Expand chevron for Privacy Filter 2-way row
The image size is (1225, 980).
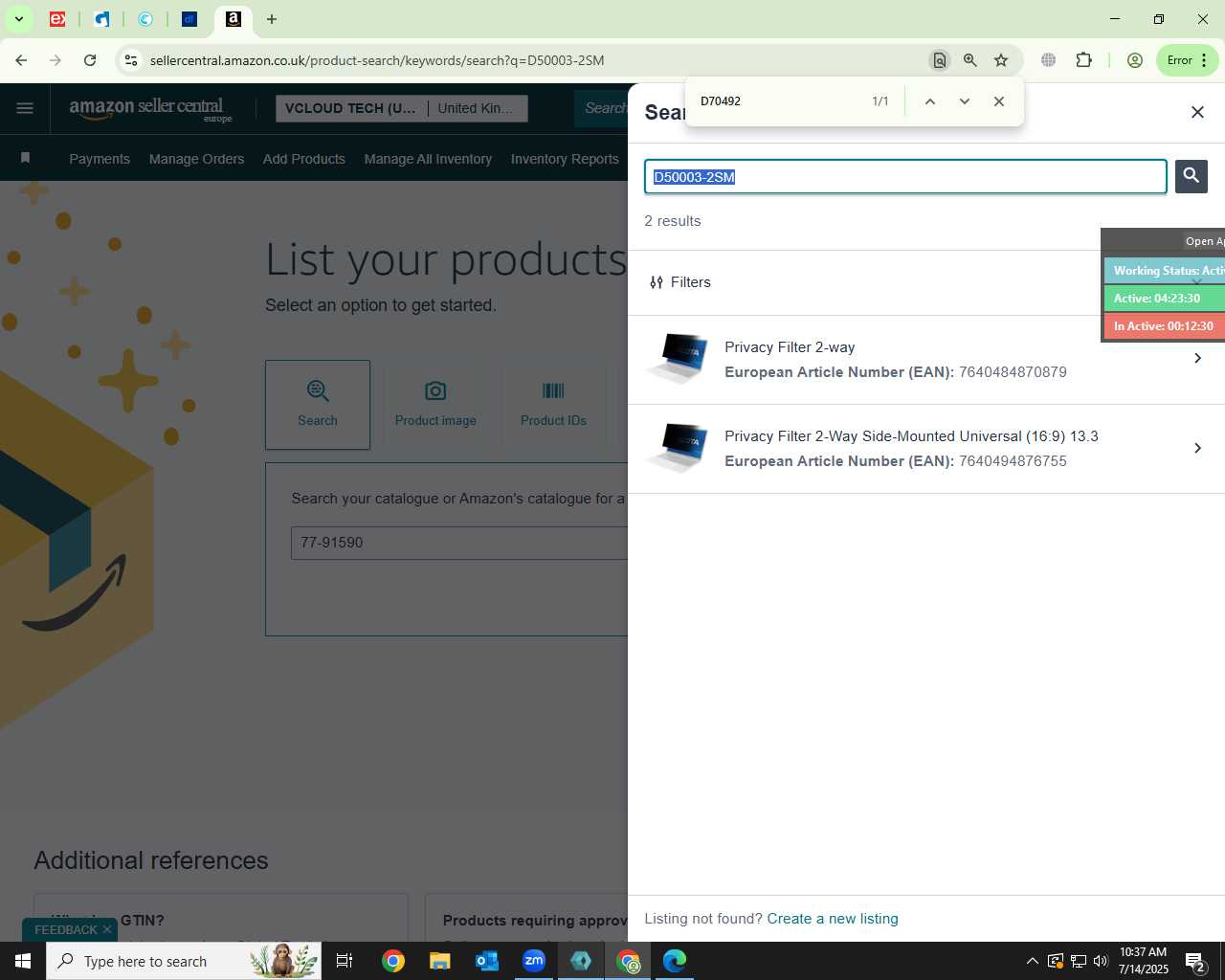1197,358
